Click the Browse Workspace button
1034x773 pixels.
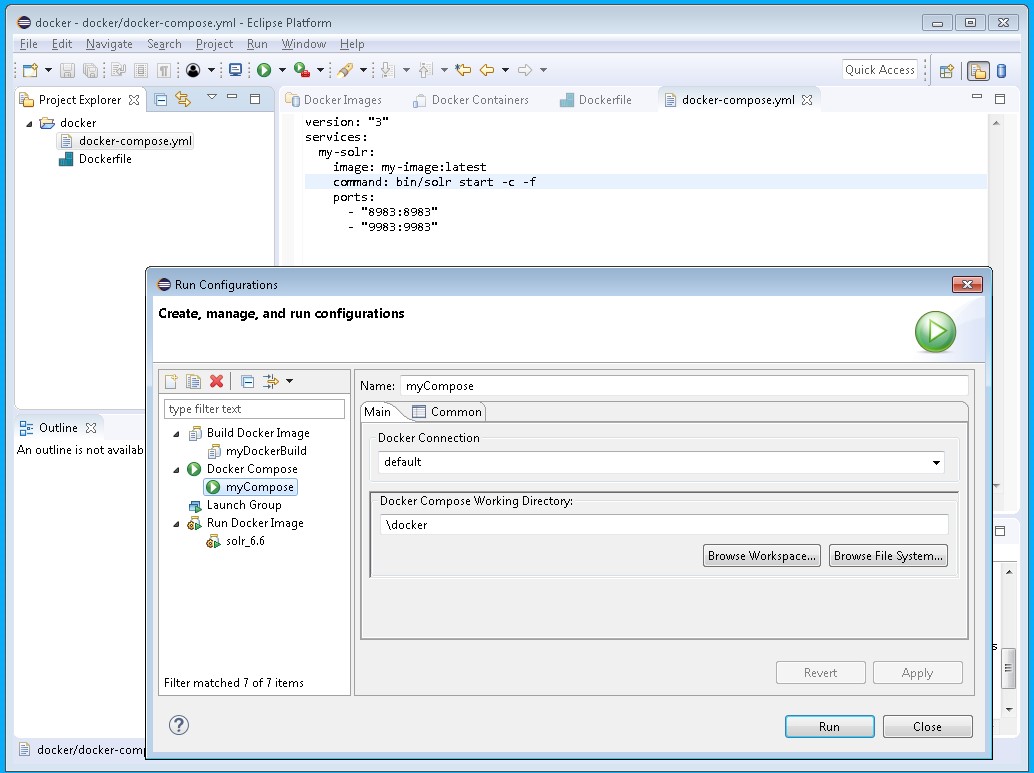coord(762,556)
